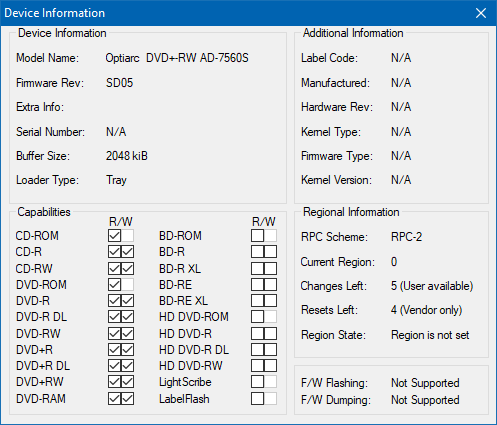Toggle the DVD+RW write checkbox

(128, 382)
